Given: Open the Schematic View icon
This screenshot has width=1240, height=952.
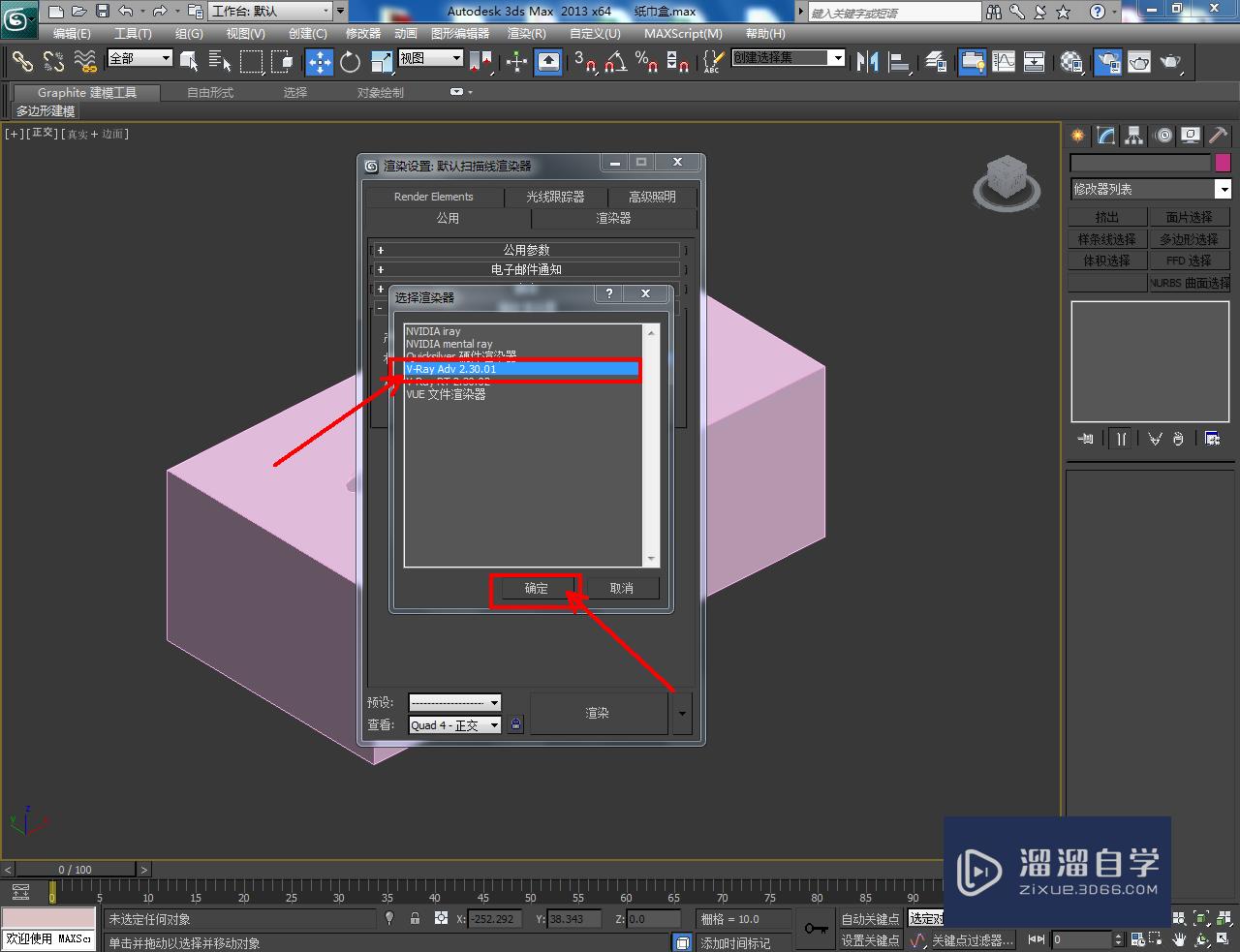Looking at the screenshot, I should click(1035, 62).
